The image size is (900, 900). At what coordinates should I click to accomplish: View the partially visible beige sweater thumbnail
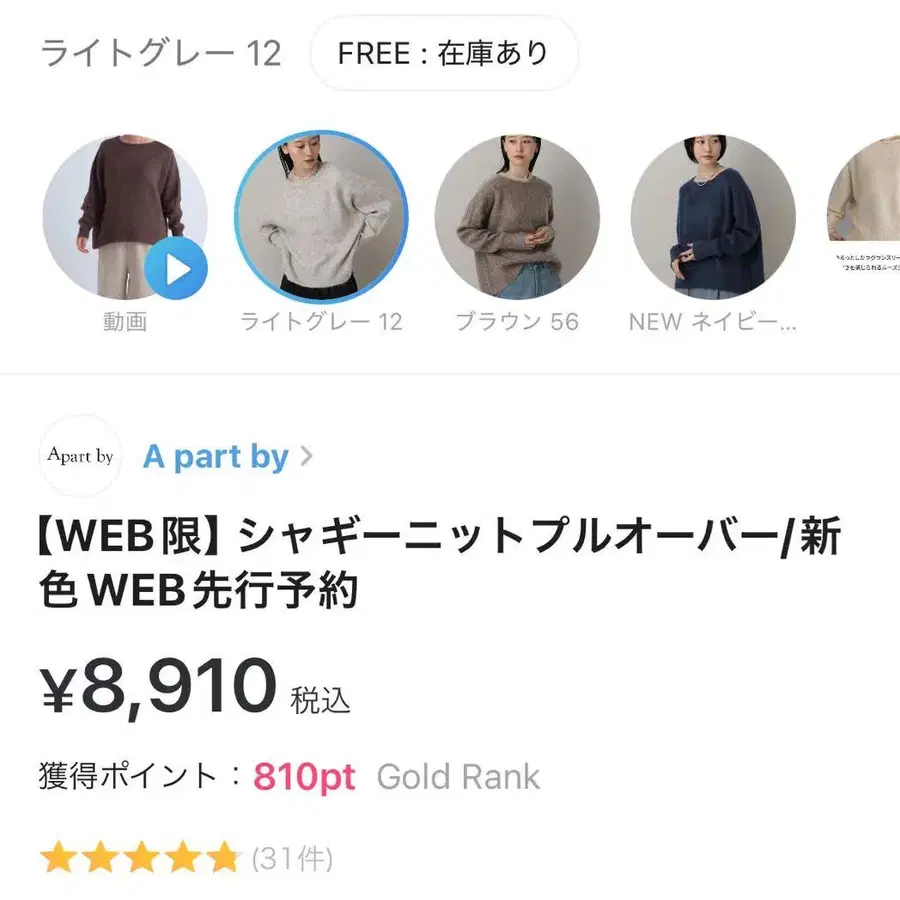coord(863,217)
